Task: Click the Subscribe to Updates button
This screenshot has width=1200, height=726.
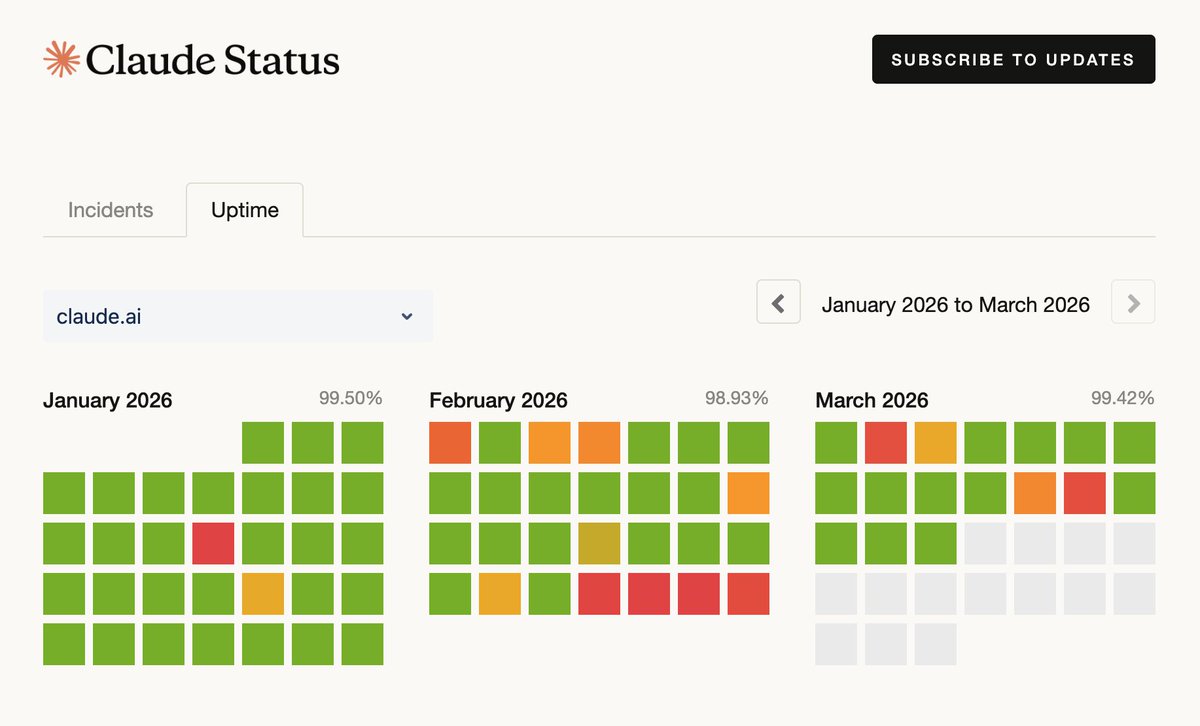Action: click(x=1013, y=59)
